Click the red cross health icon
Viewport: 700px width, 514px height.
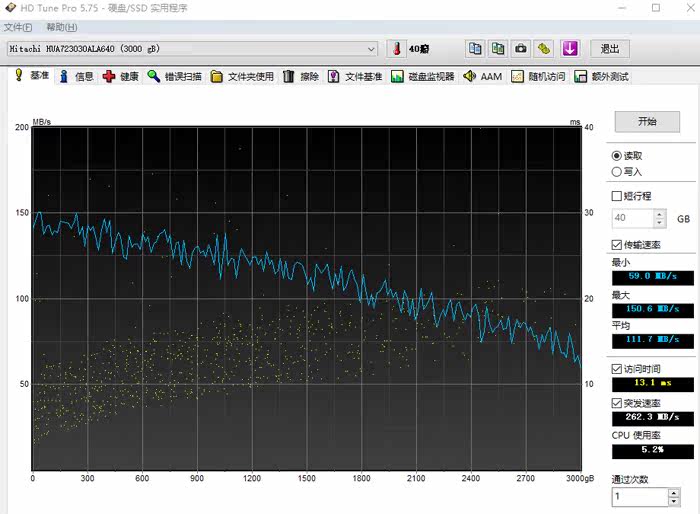(108, 76)
